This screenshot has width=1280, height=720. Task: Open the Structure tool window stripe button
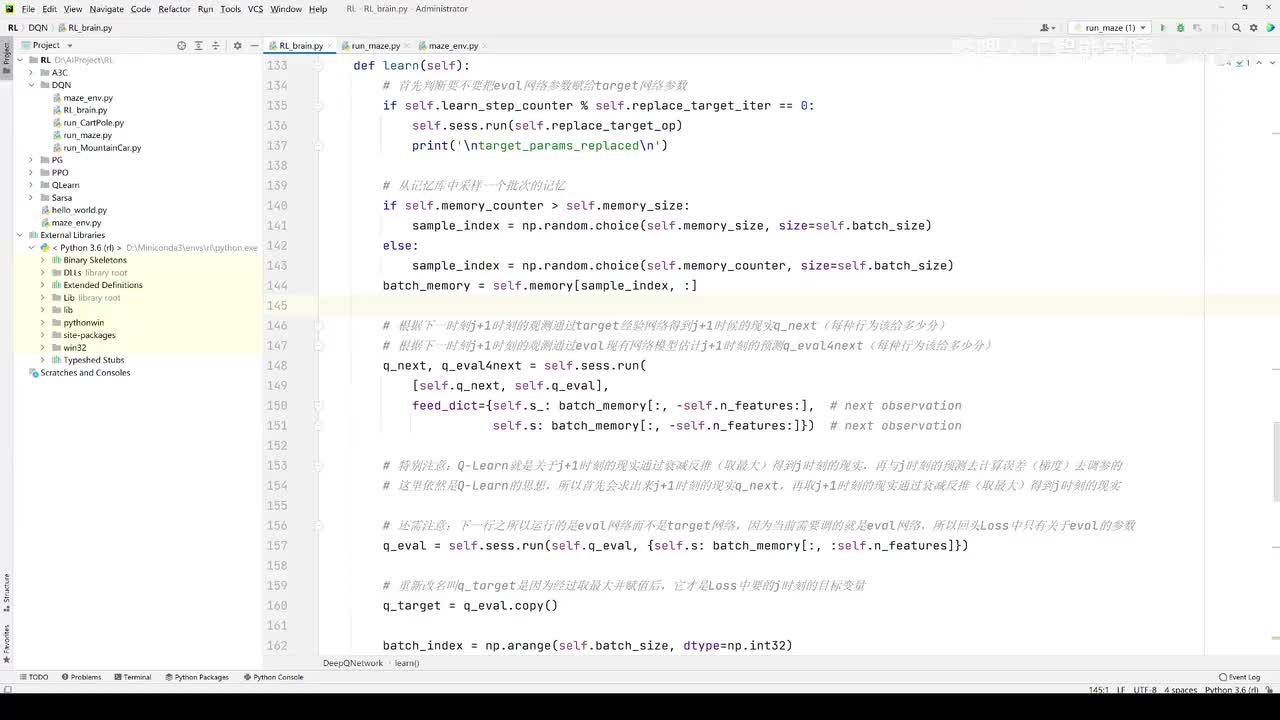pyautogui.click(x=6, y=591)
